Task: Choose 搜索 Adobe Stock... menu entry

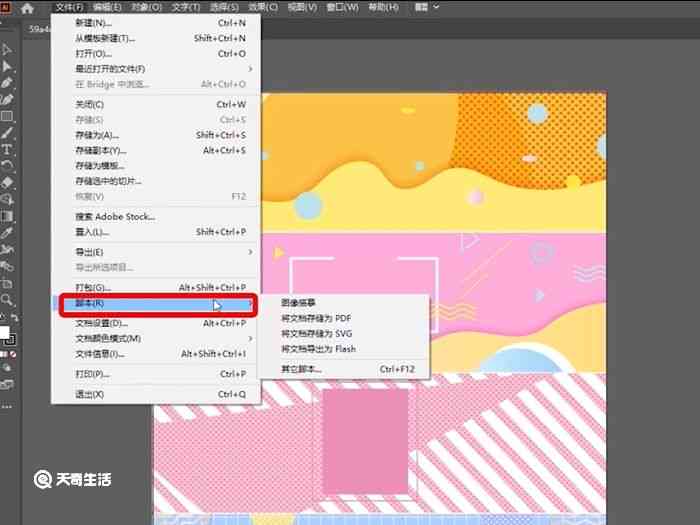Action: pos(156,217)
